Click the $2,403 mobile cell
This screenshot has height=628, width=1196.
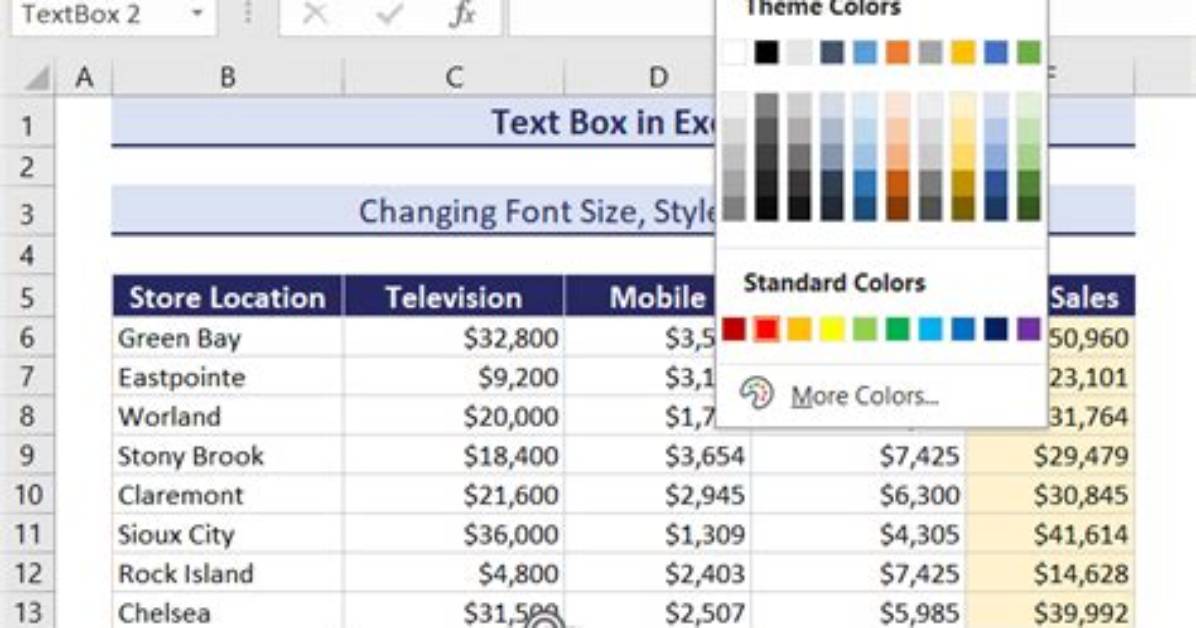tap(657, 574)
